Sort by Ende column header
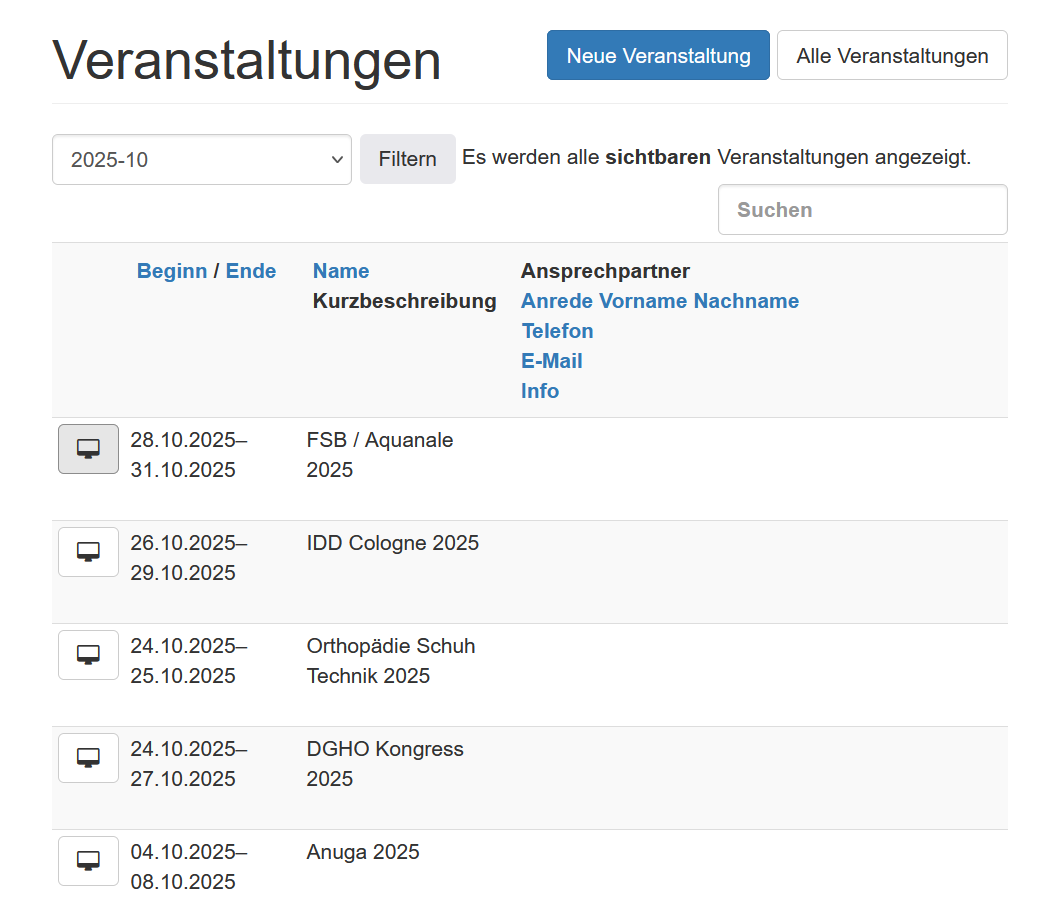1042x910 pixels. click(x=251, y=271)
